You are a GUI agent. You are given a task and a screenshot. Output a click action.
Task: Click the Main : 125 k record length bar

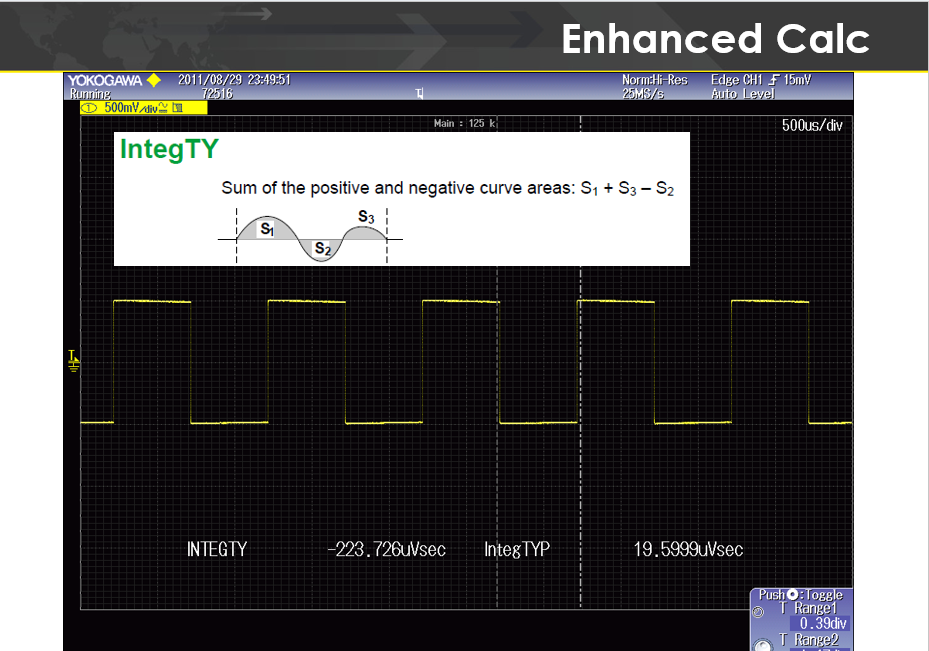[x=466, y=124]
